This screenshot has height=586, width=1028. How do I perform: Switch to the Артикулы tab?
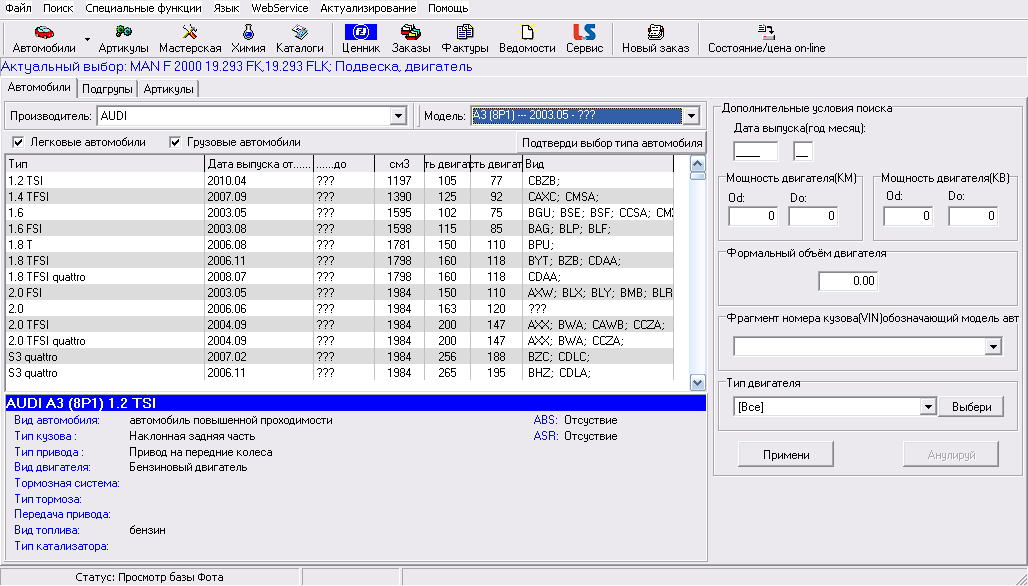pos(168,89)
